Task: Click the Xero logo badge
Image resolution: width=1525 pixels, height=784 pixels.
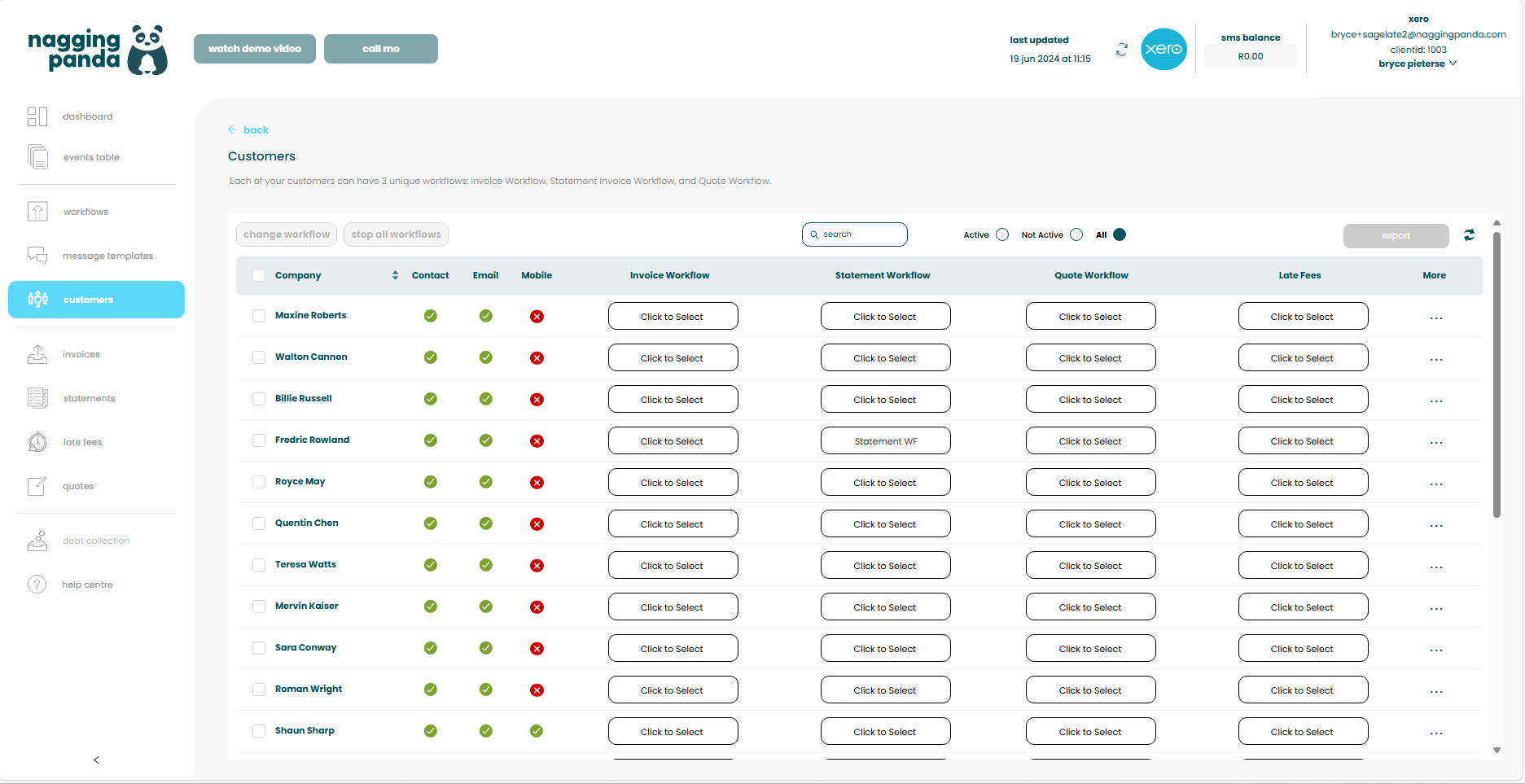Action: [x=1163, y=49]
